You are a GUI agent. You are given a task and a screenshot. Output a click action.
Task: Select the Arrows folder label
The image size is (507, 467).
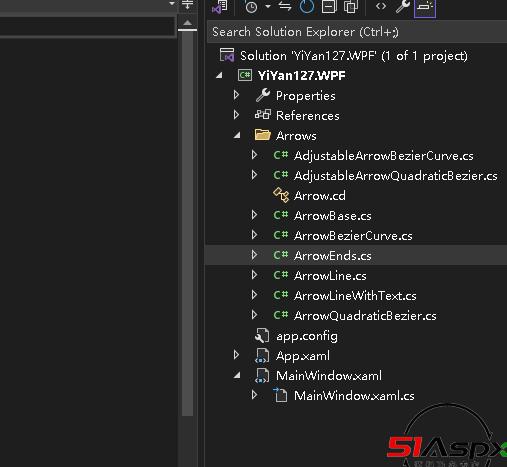pos(296,136)
